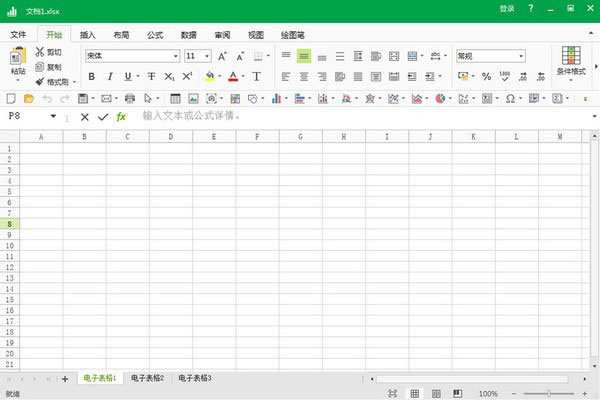Expand the formula bar with the right arrow
600x400 pixels.
point(594,116)
